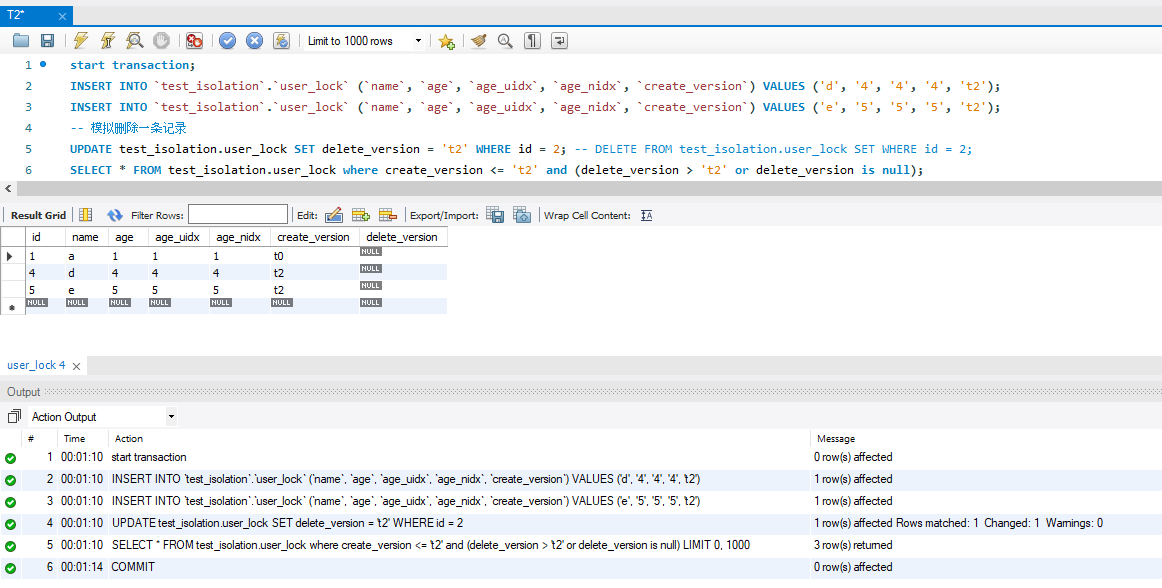
Task: Execute the whole SQL script
Action: click(x=81, y=41)
